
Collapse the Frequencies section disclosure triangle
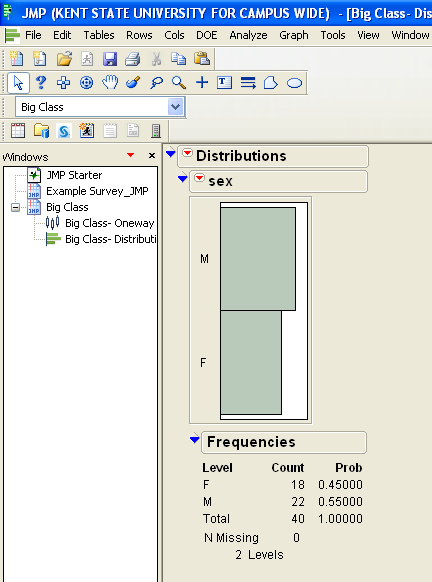194,439
